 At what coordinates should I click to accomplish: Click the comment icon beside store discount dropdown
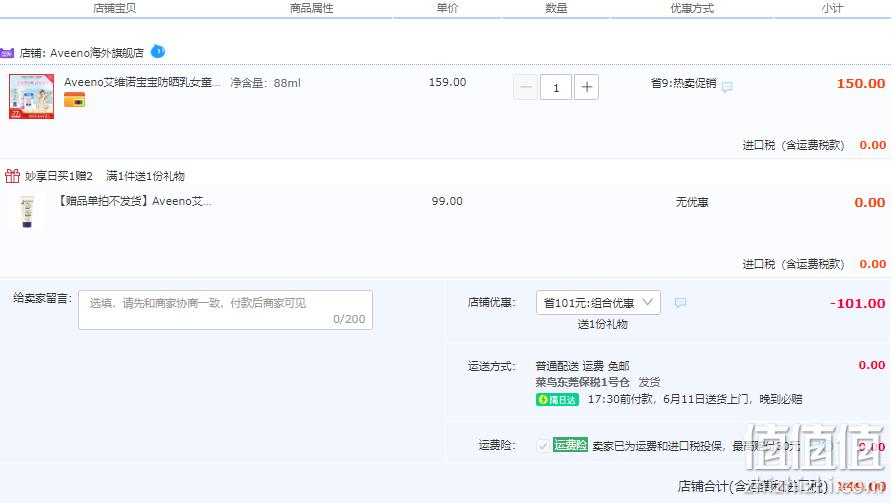[680, 302]
